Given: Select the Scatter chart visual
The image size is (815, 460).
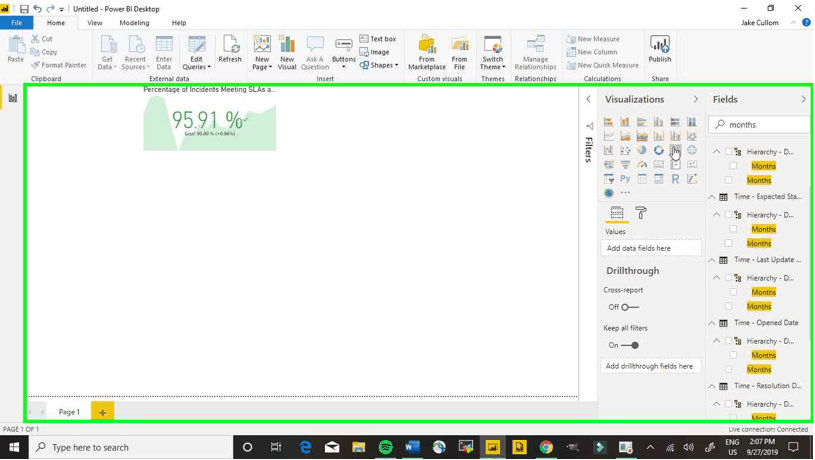Looking at the screenshot, I should coord(625,150).
